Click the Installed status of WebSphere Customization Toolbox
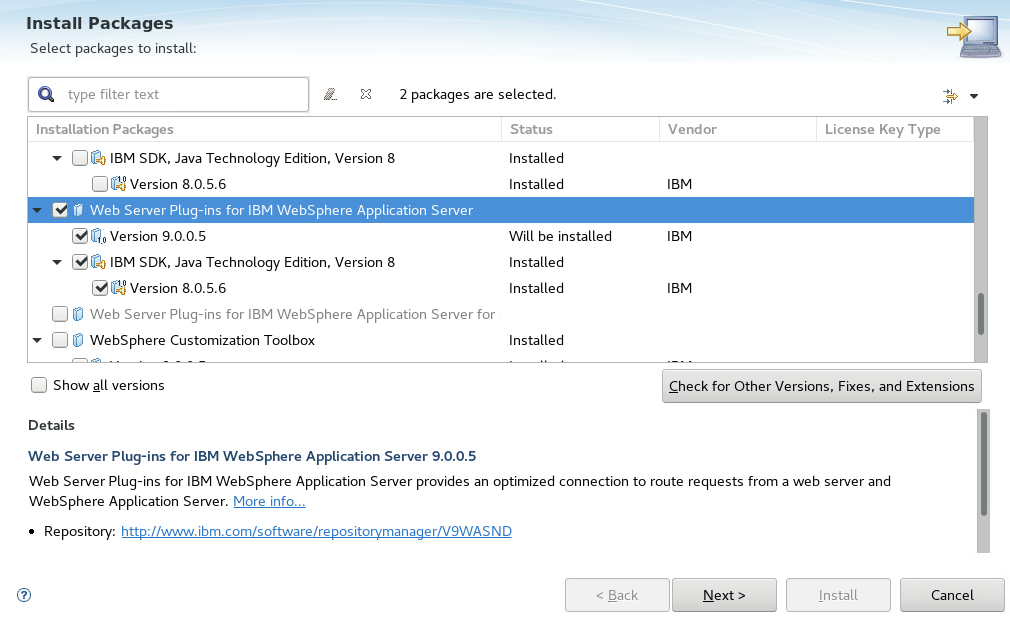Image resolution: width=1010 pixels, height=629 pixels. 536,340
